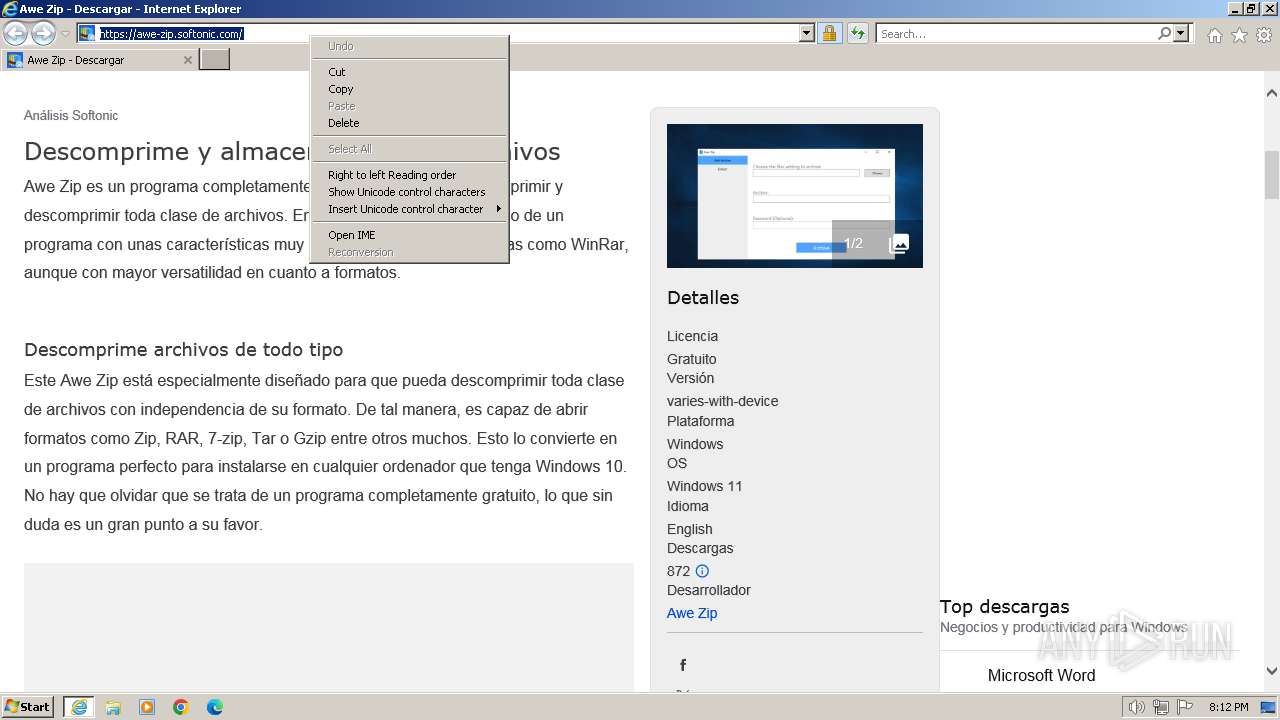1280x720 pixels.
Task: Click the downloads info icon
Action: (x=702, y=571)
